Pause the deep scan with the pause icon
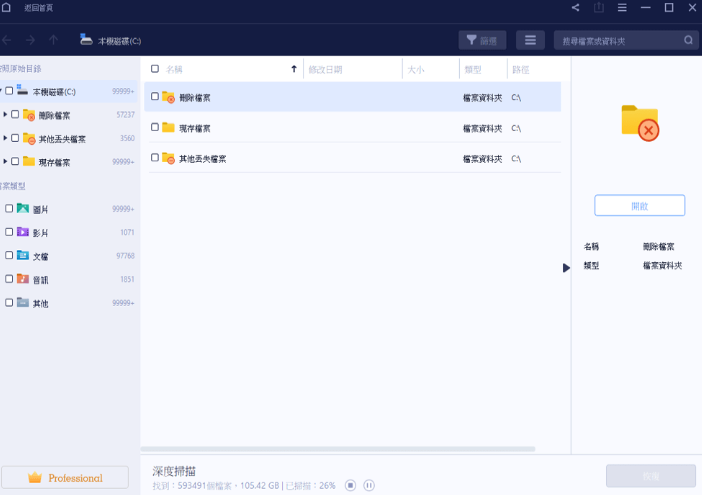 click(369, 485)
